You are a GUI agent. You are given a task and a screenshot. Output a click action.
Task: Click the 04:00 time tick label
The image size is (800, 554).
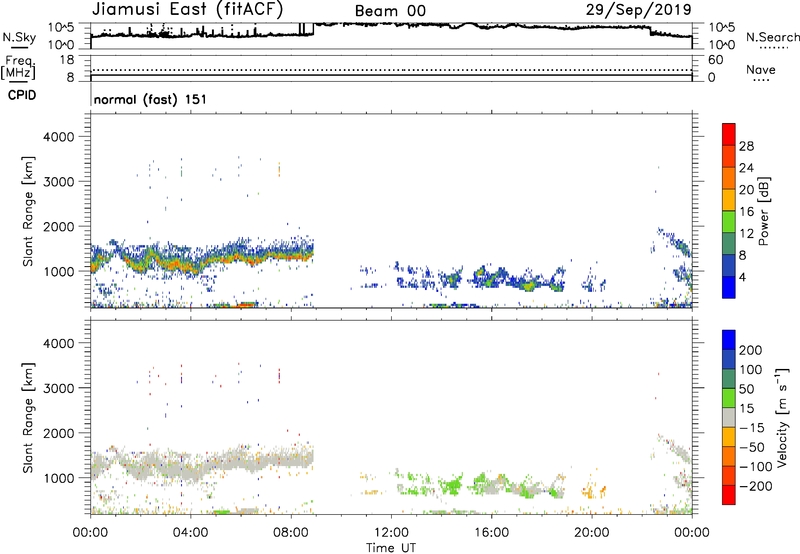pyautogui.click(x=190, y=533)
